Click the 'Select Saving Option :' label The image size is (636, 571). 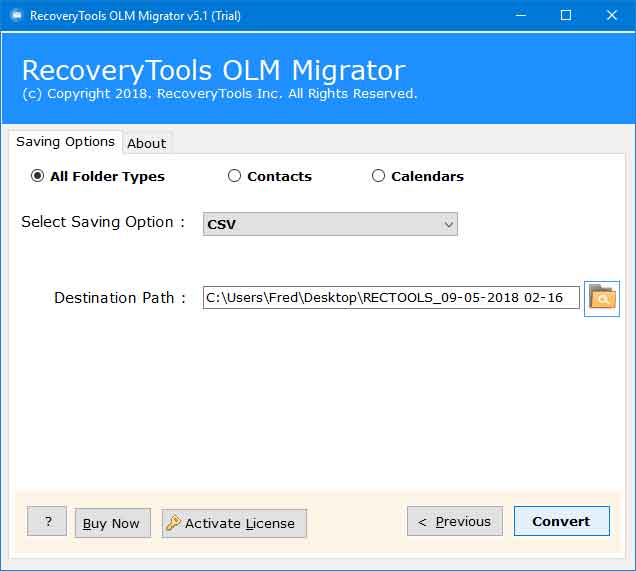[x=103, y=222]
